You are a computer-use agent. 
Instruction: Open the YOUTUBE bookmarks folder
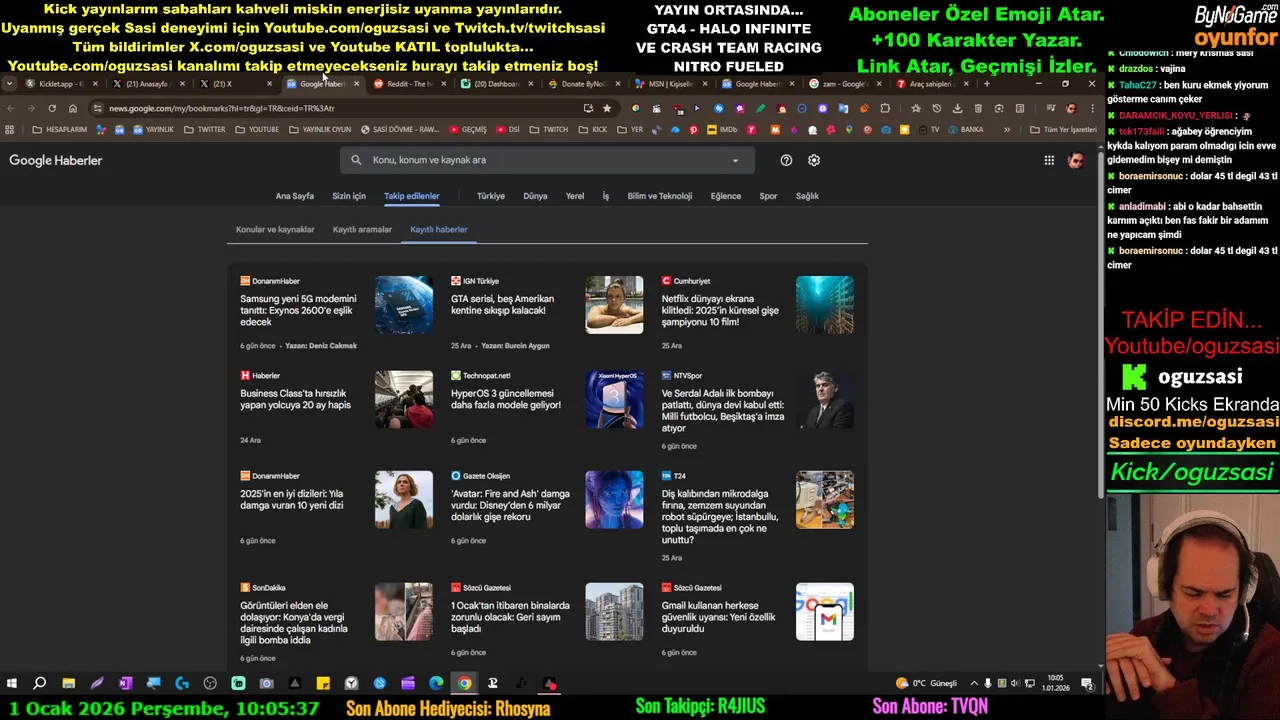click(257, 130)
